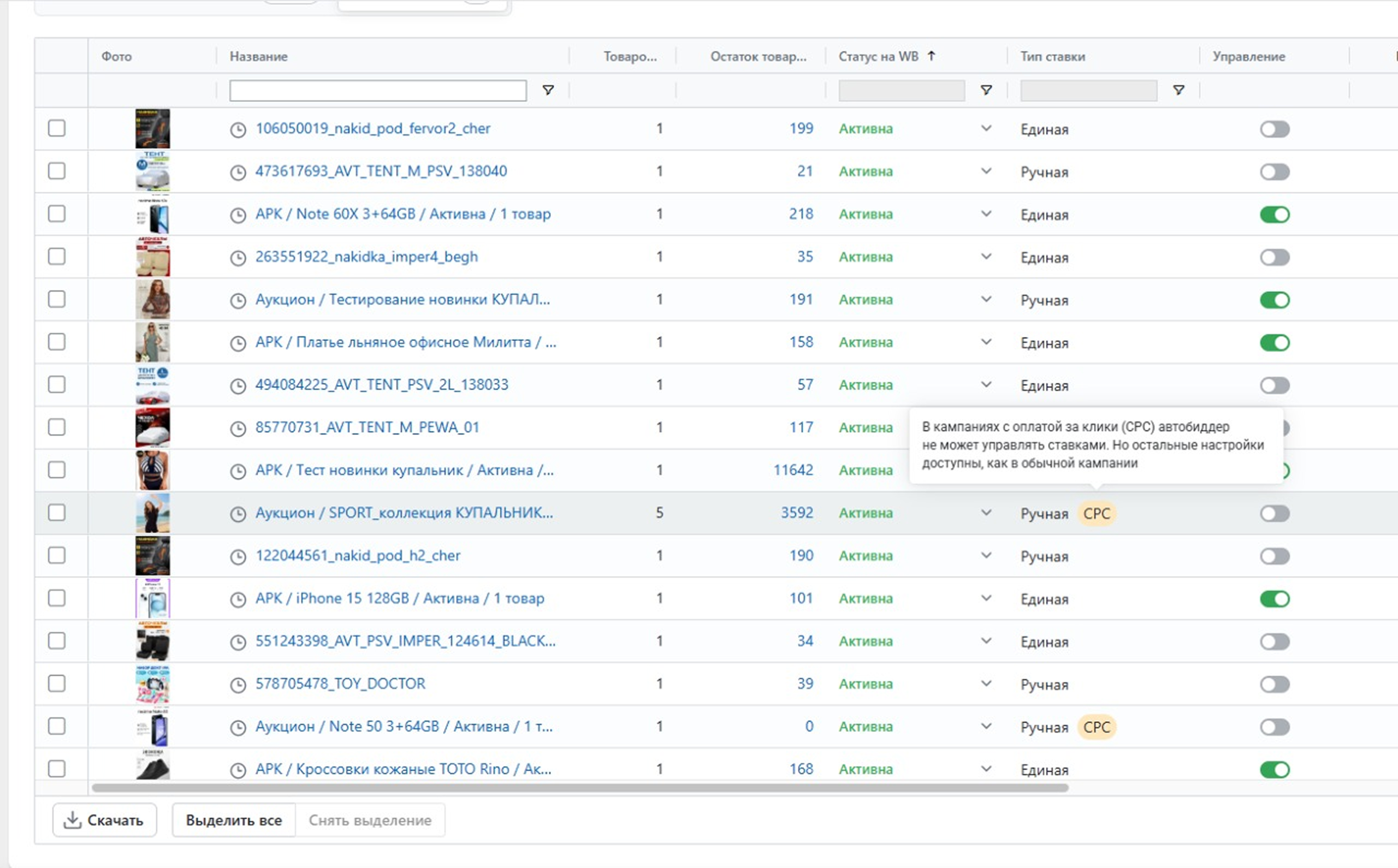Click sort arrow on Статус на WB header

(931, 56)
